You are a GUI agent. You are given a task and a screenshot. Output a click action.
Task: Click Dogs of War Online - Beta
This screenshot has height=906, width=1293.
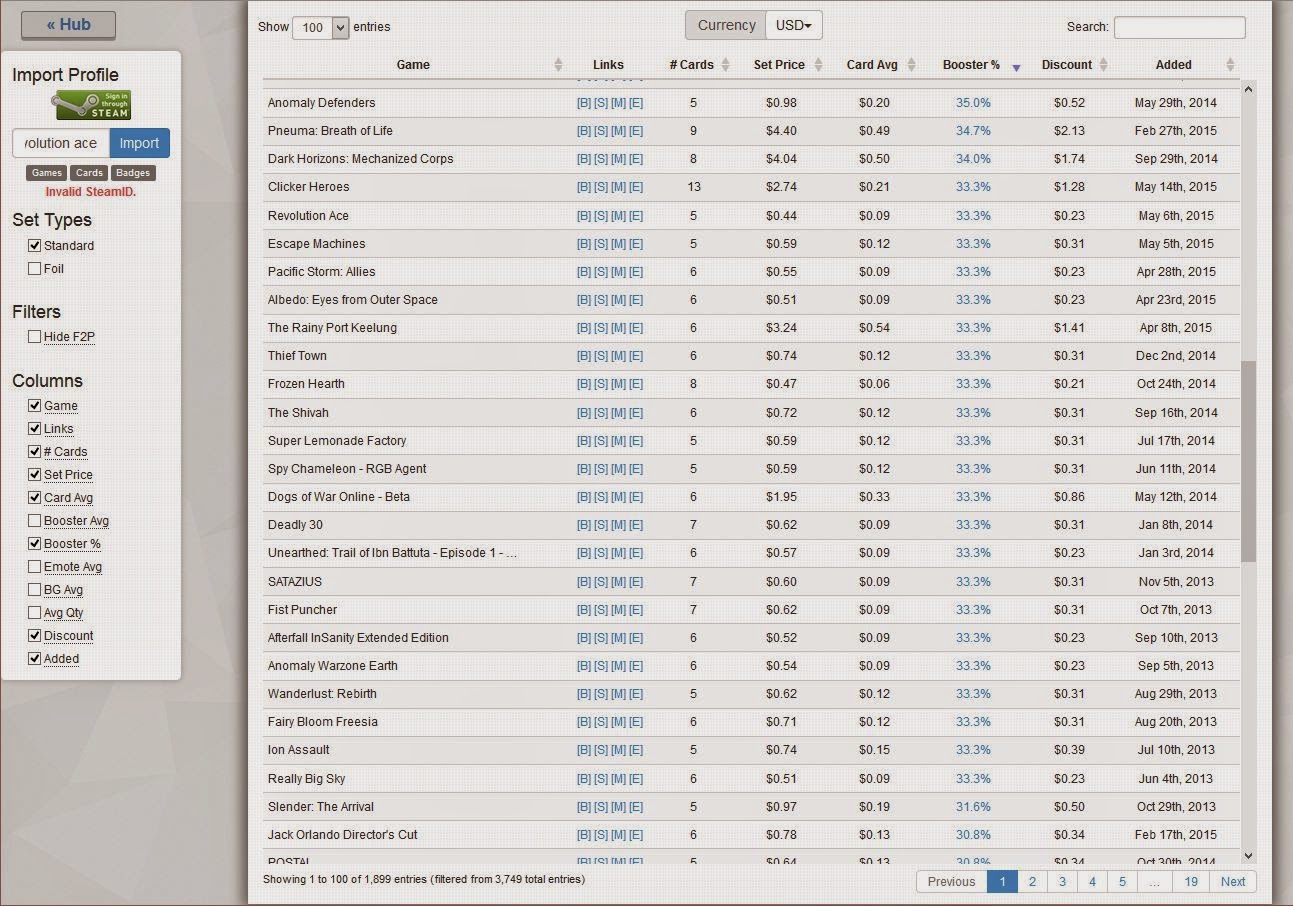[339, 497]
